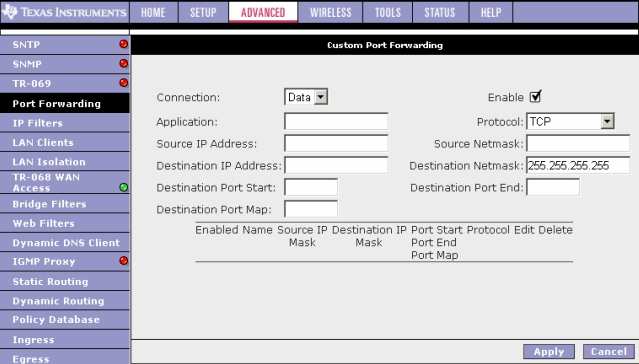Click the Enabled column header
639x364 pixels.
pos(216,230)
